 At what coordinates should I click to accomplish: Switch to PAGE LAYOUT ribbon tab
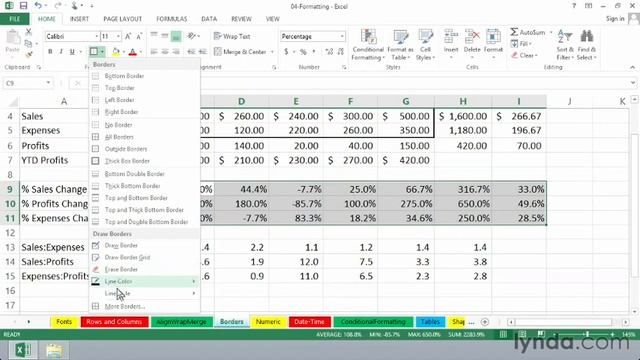click(x=122, y=19)
